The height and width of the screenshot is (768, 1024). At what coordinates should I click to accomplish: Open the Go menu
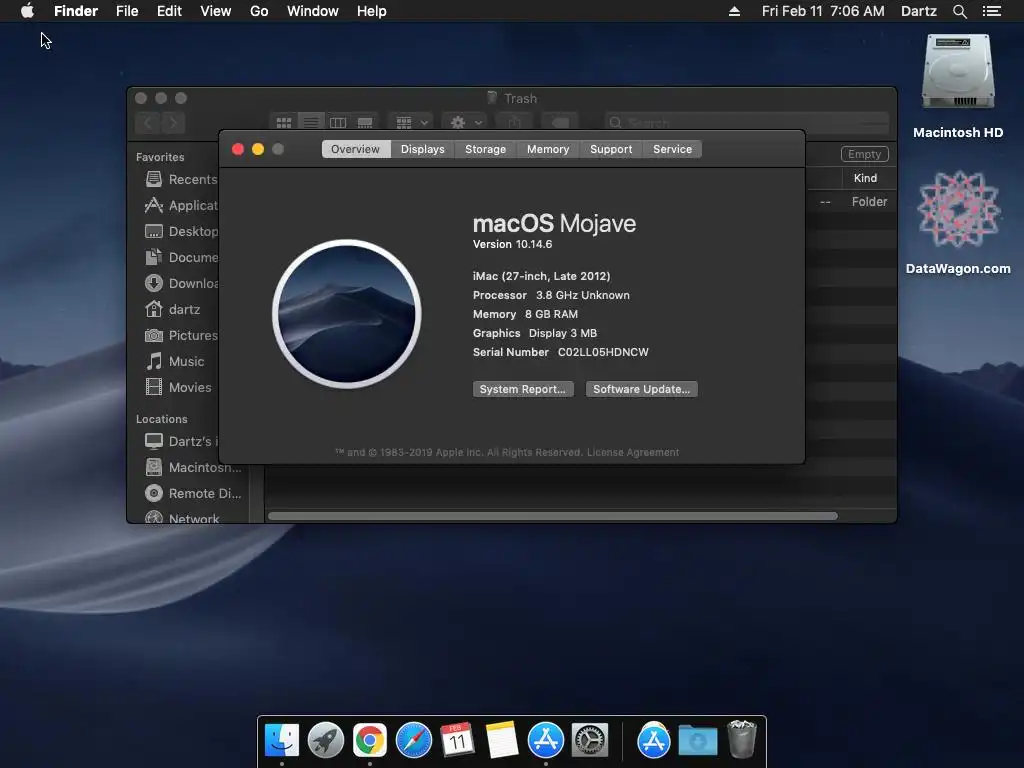pyautogui.click(x=259, y=11)
